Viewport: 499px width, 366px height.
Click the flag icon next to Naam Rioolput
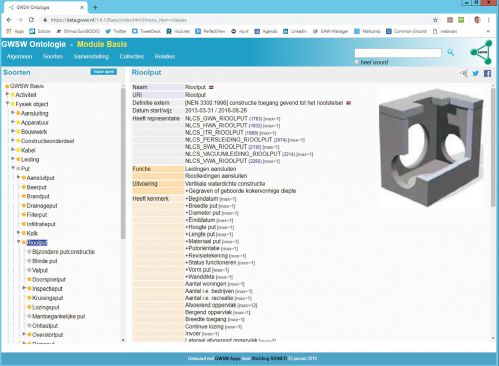(x=211, y=87)
